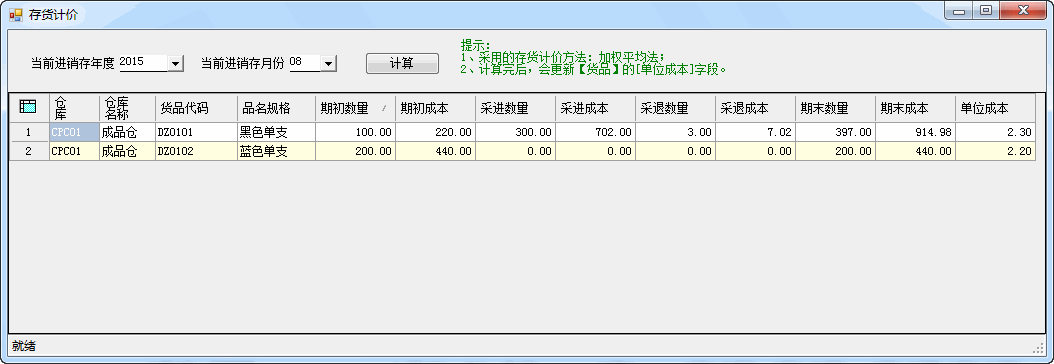Viewport: 1054px width, 364px height.
Task: Click the grid selector icon in table corner
Action: click(28, 106)
